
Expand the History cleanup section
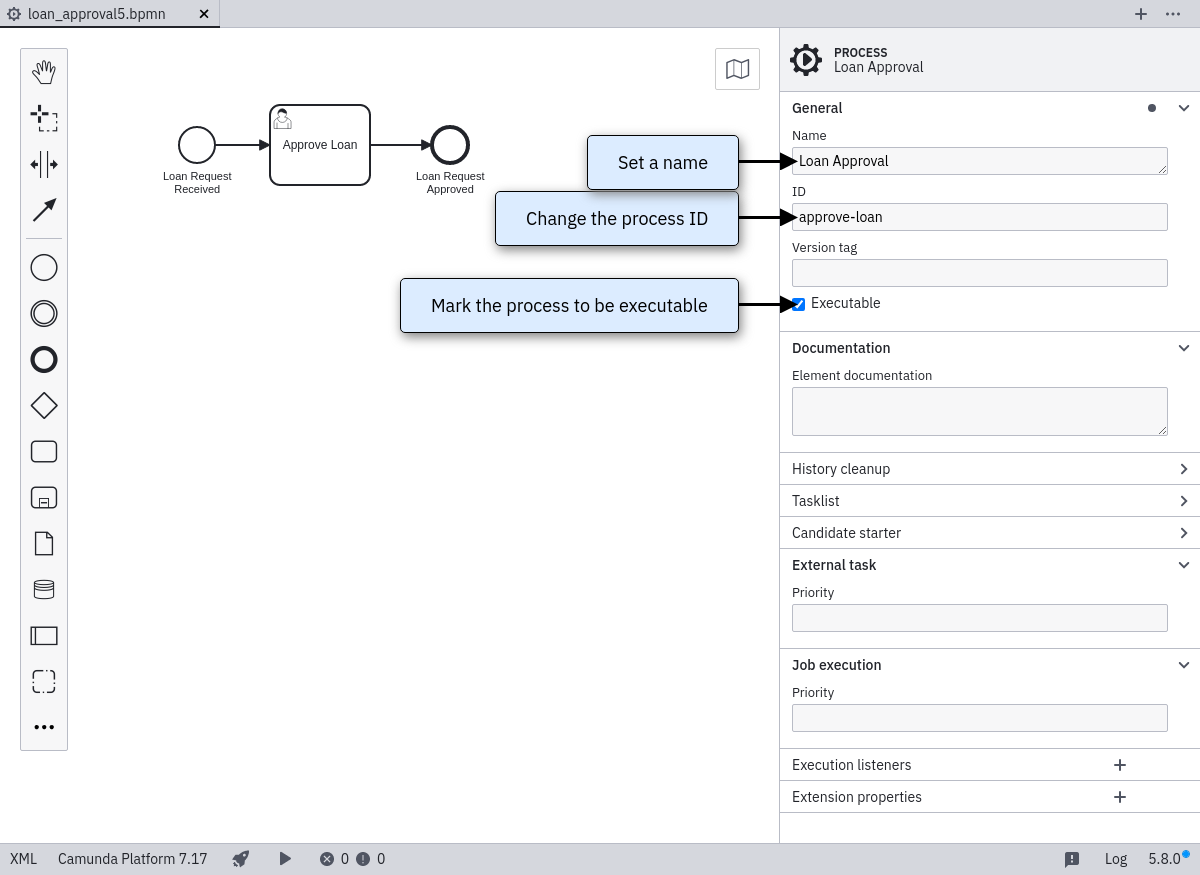1183,469
